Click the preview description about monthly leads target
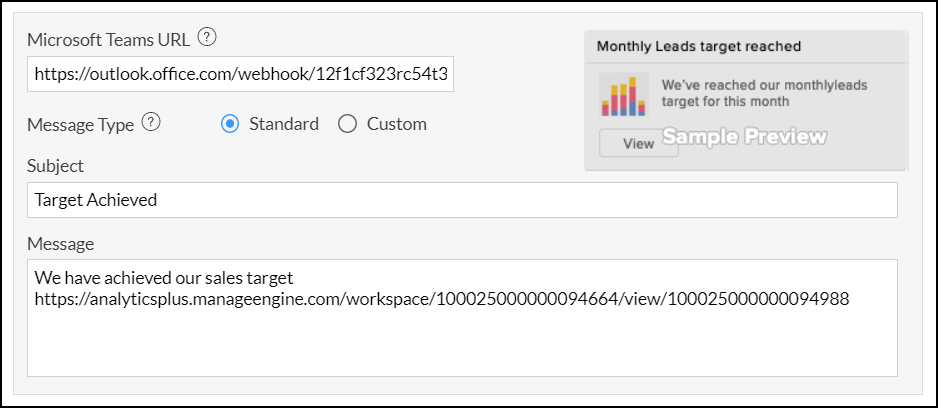938x408 pixels. pyautogui.click(x=764, y=93)
